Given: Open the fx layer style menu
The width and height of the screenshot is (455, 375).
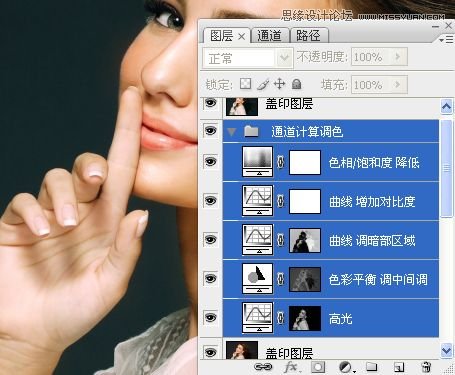Looking at the screenshot, I should tap(292, 367).
